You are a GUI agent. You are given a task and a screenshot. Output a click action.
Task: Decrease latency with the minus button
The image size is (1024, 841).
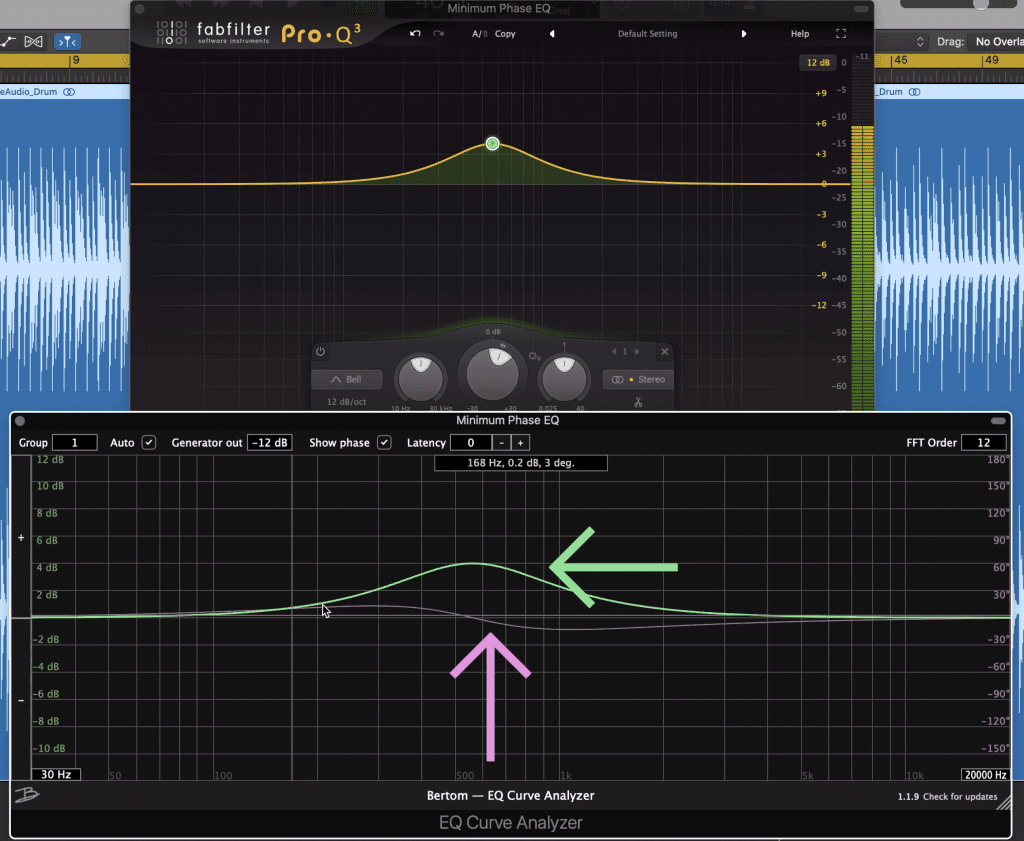[501, 443]
